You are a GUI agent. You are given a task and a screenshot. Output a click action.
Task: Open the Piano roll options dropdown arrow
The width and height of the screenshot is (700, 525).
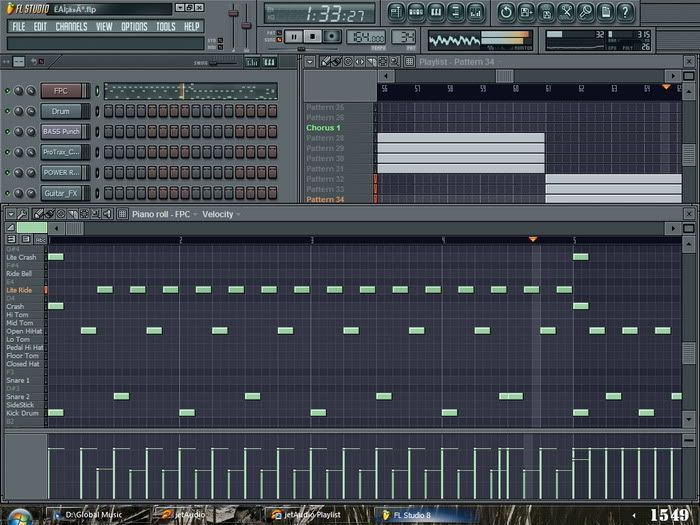pos(11,214)
